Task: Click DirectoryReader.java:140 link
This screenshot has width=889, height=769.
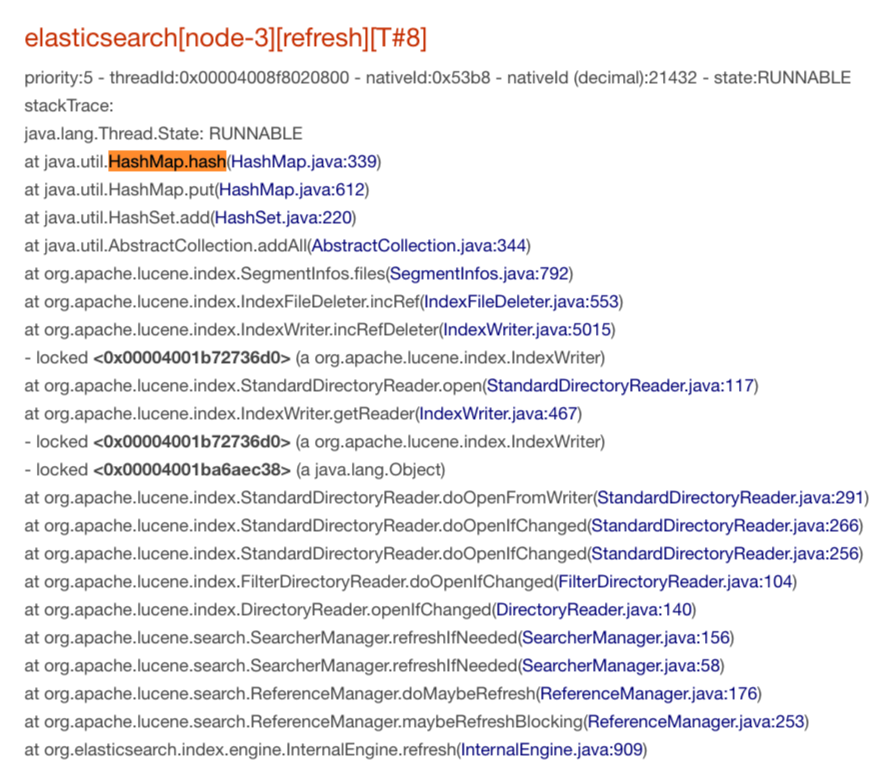Action: (x=594, y=610)
